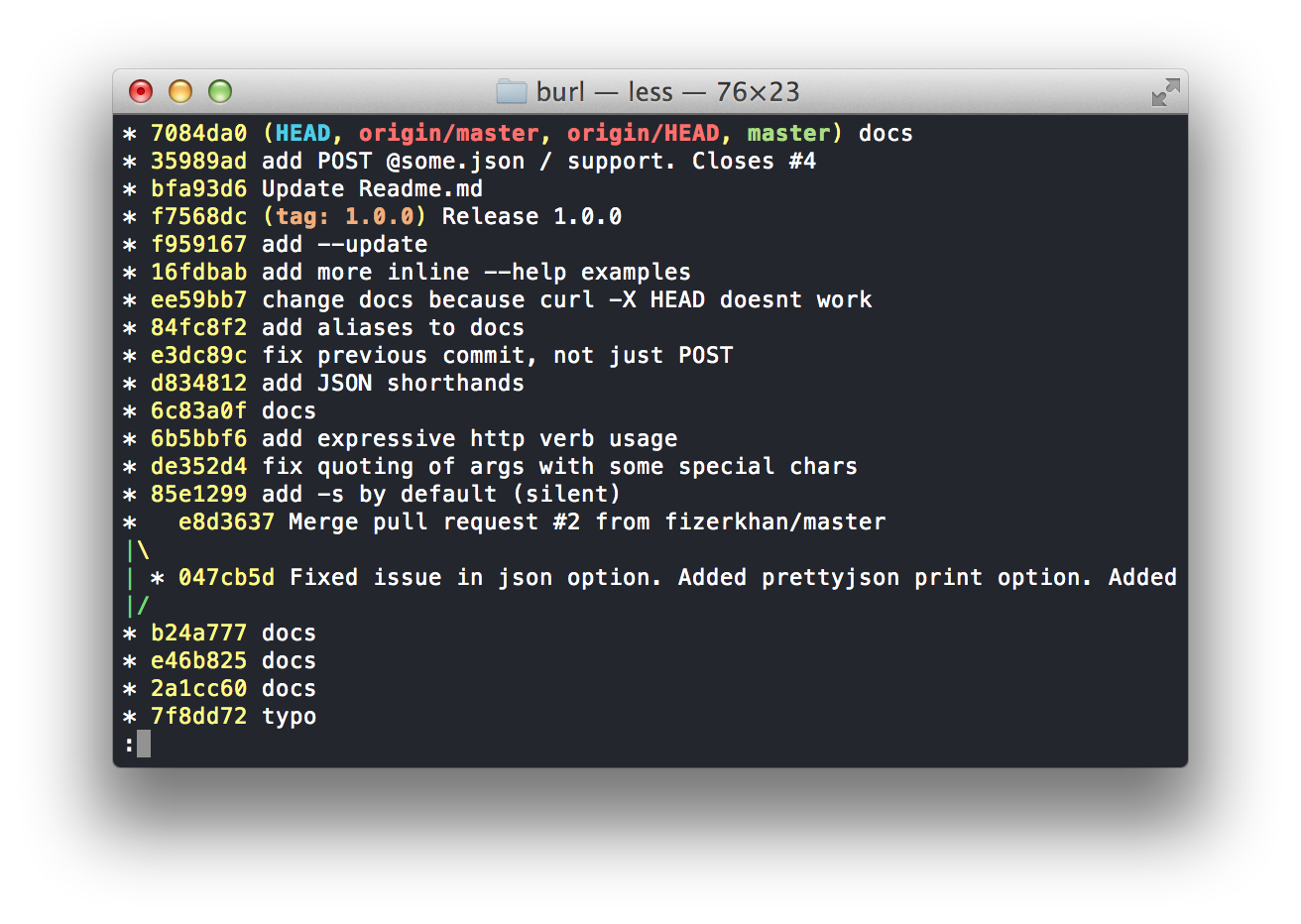The height and width of the screenshot is (924, 1301).
Task: Click the window title text 'burl — less — 76×23'
Action: [667, 92]
